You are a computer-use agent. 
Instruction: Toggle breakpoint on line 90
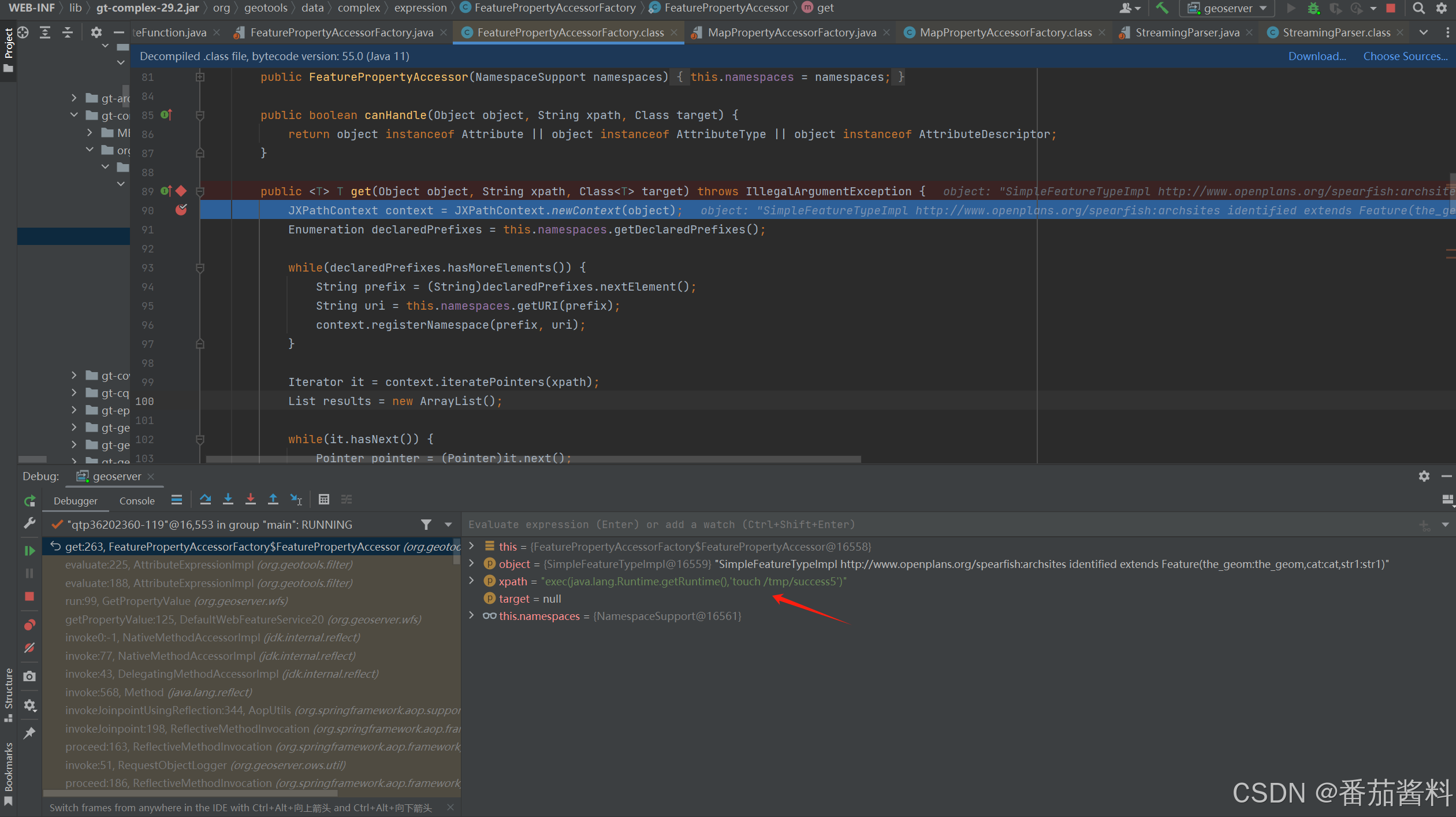(181, 210)
